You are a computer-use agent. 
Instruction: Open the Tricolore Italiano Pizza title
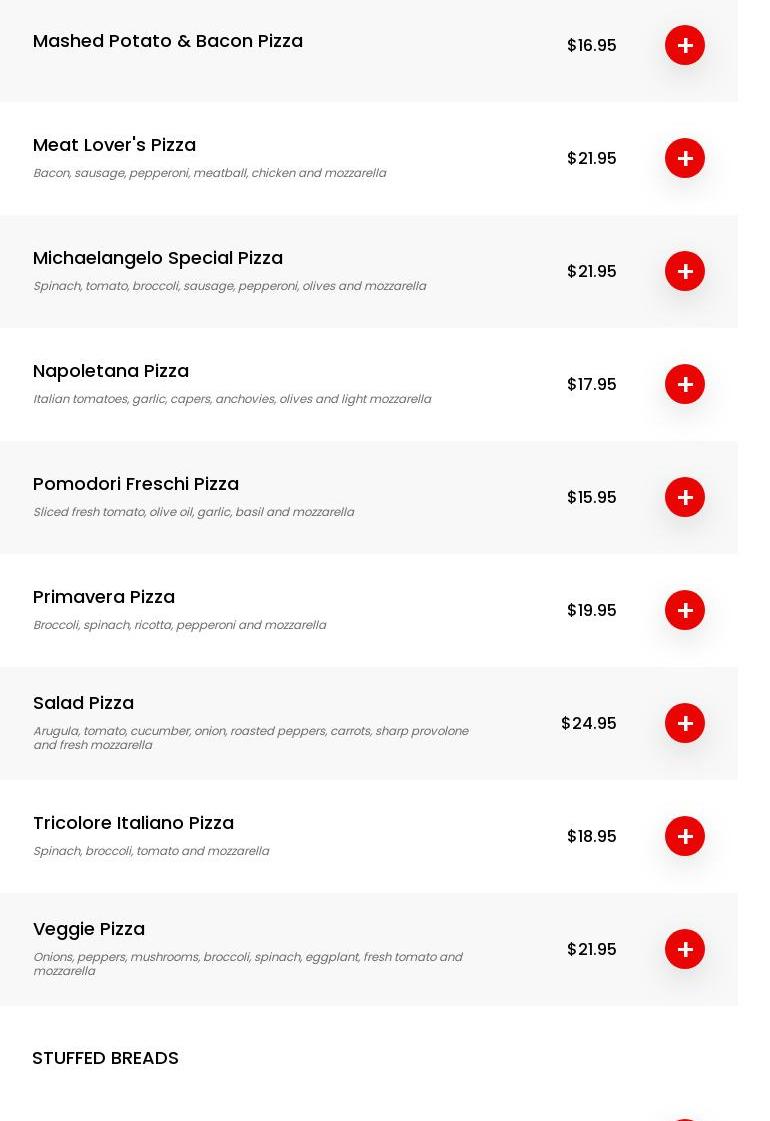(x=133, y=823)
